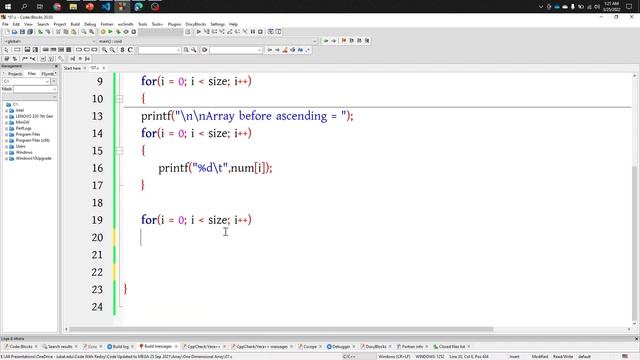The width and height of the screenshot is (640, 360).
Task: Click line number 19 in the margin
Action: 97,220
